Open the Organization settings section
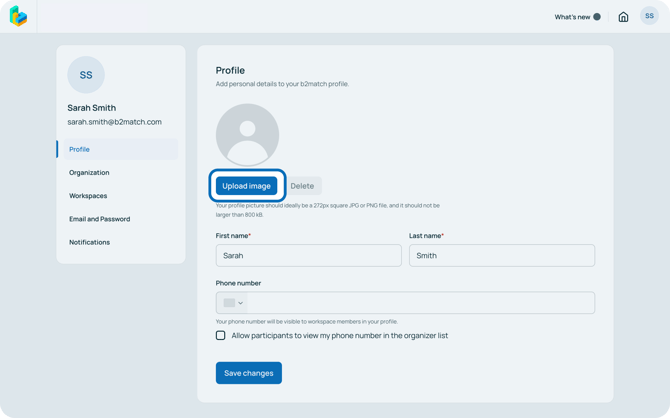 coord(89,172)
